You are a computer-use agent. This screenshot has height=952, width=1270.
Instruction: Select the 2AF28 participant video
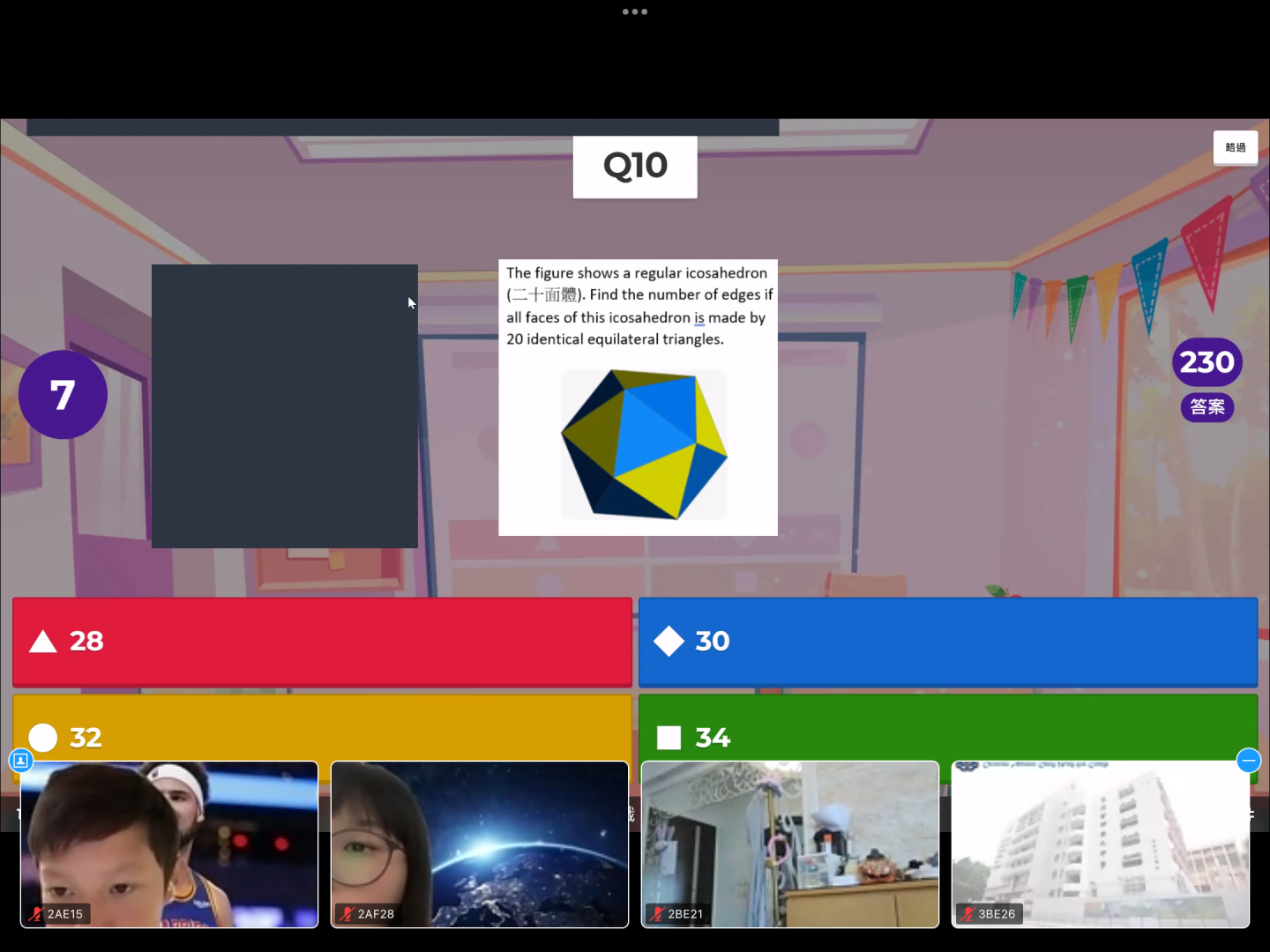(x=480, y=844)
